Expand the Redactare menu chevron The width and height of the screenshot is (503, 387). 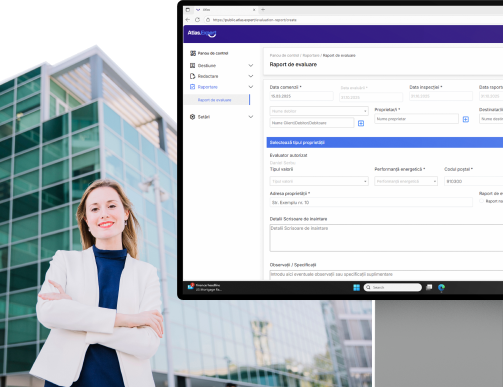(x=251, y=76)
